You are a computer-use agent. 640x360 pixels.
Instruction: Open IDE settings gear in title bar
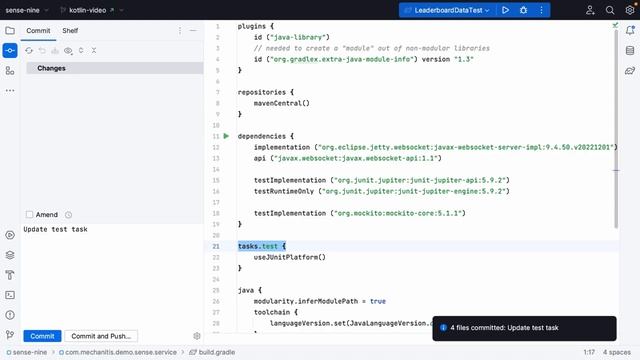(x=630, y=10)
